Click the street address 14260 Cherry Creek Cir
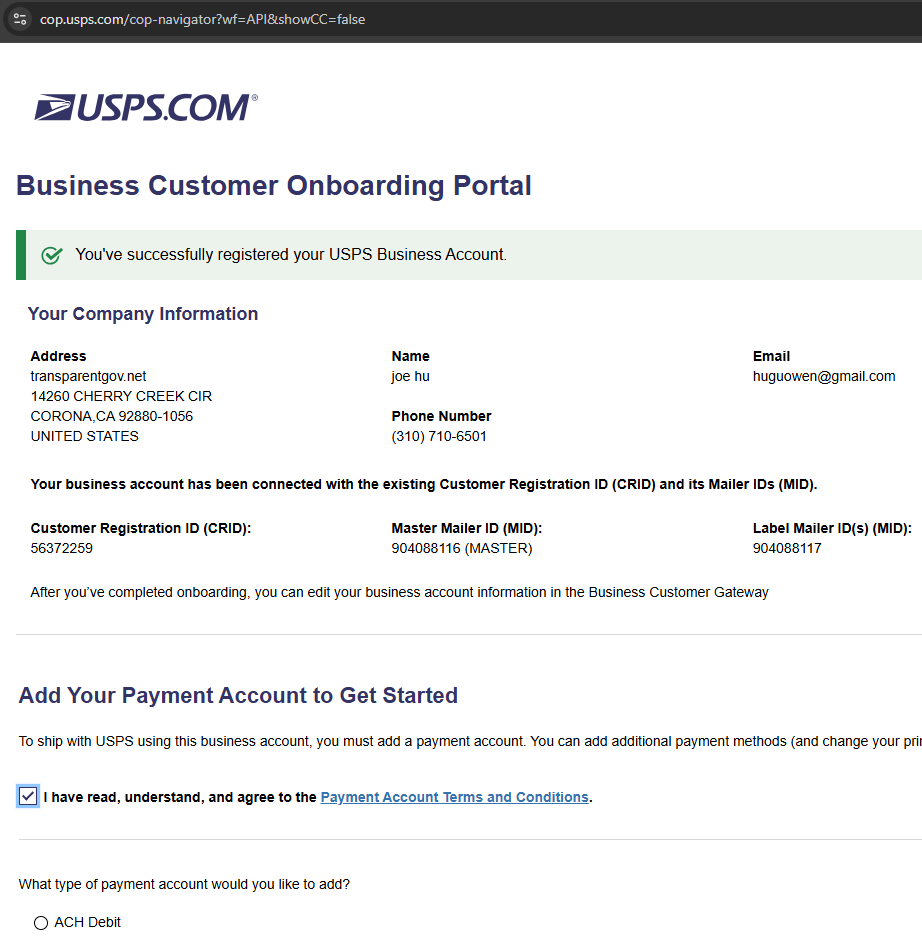 (x=121, y=396)
